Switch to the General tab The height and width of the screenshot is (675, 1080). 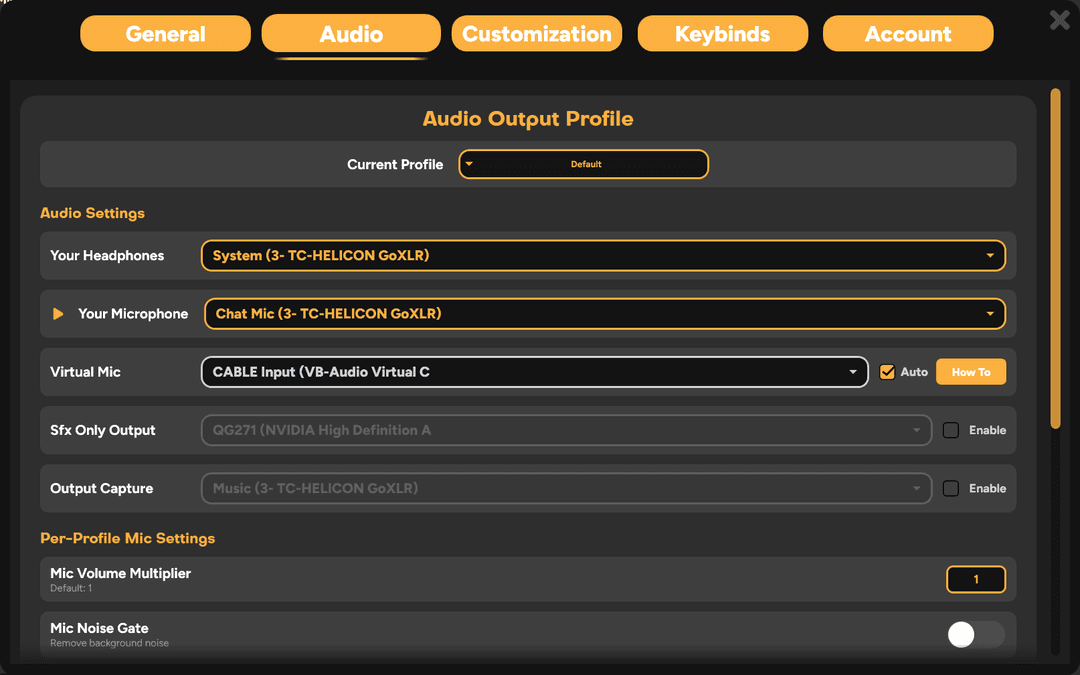165,33
